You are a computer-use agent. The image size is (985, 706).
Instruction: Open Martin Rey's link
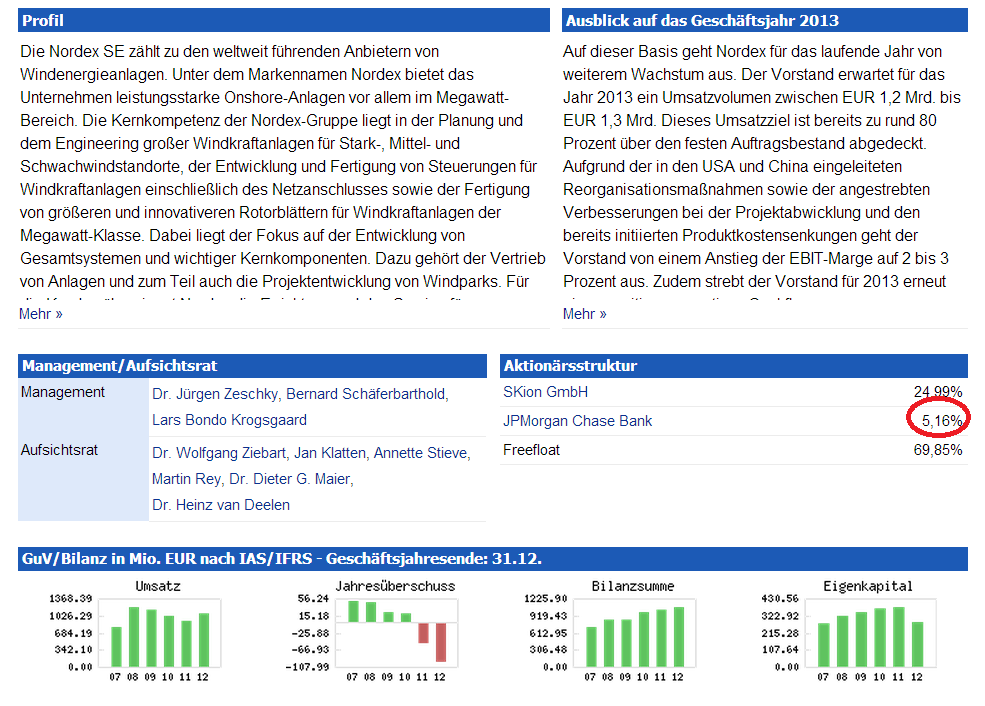click(186, 479)
